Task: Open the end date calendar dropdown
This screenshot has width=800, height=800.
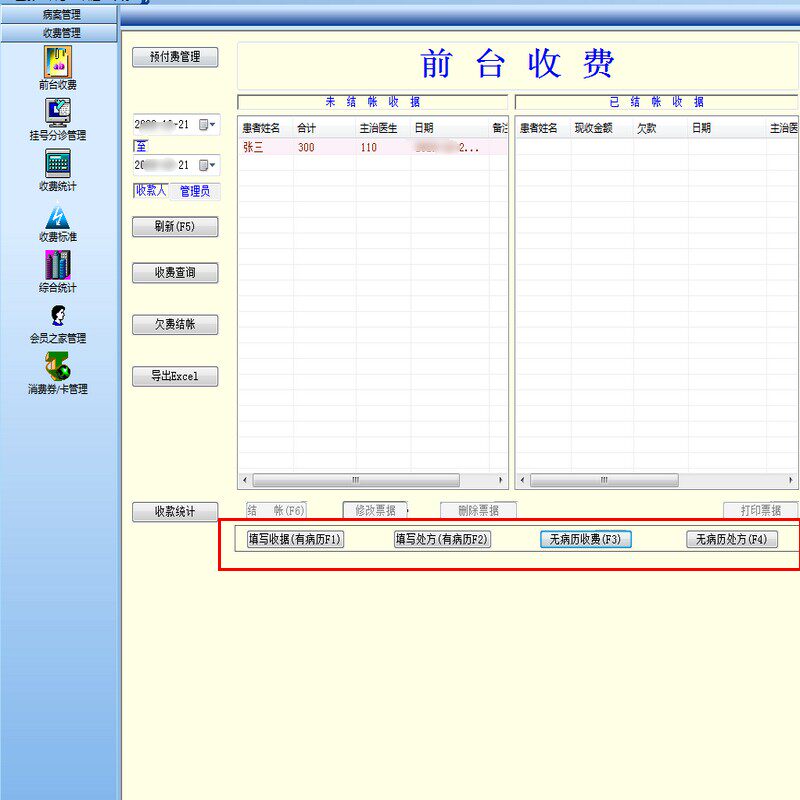Action: 207,165
